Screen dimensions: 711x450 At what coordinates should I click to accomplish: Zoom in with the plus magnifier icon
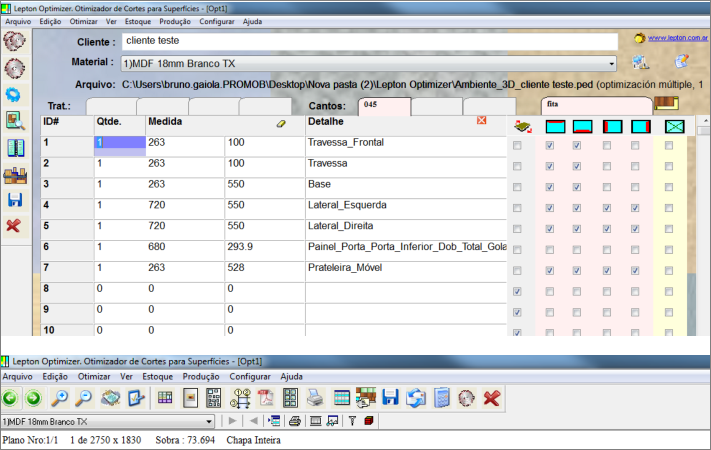click(x=59, y=398)
